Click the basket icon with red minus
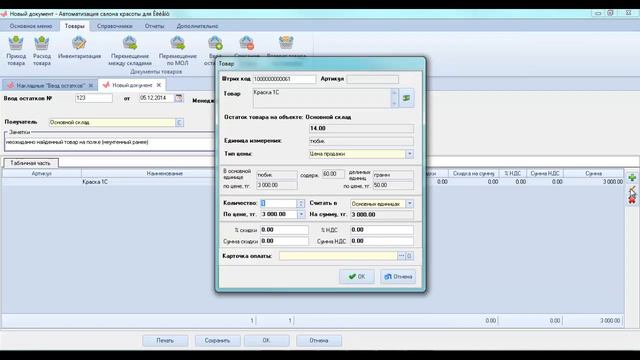 pyautogui.click(x=247, y=43)
